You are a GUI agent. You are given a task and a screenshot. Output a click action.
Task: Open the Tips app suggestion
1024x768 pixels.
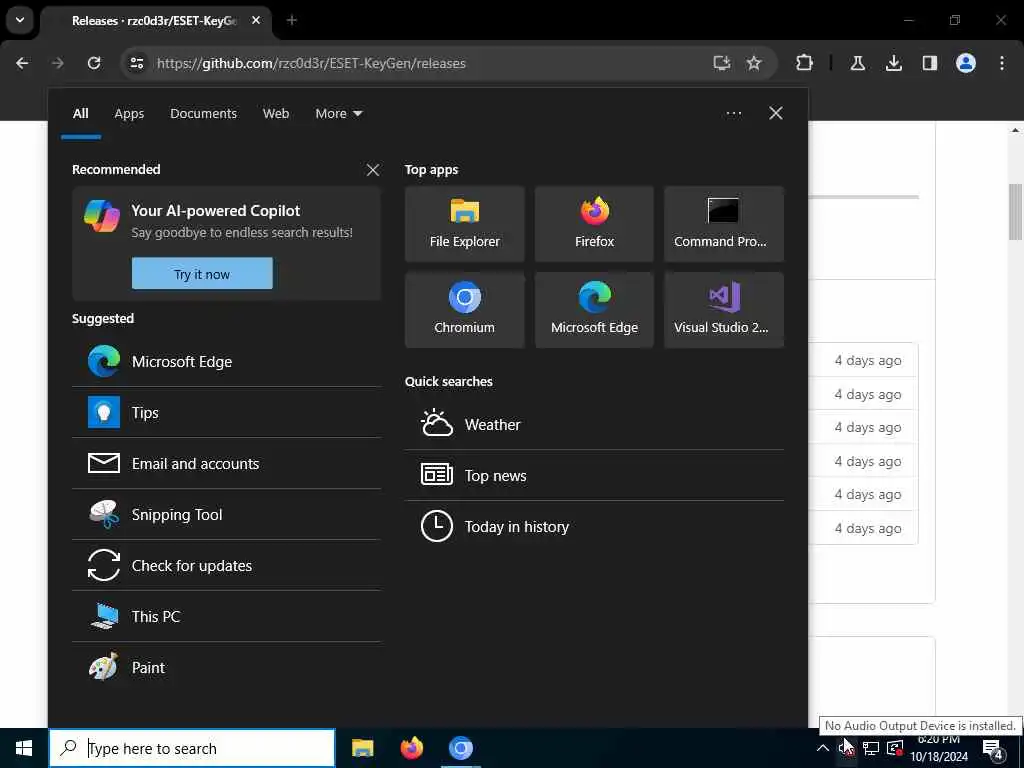pos(227,412)
